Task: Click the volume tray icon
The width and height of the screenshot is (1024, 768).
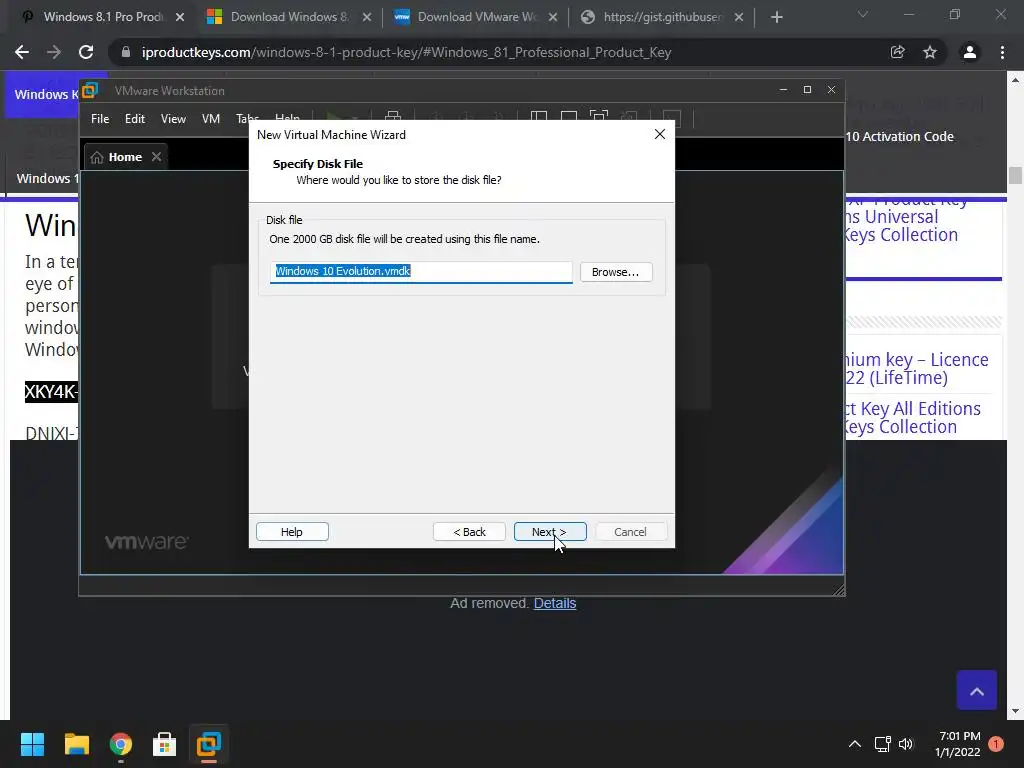Action: tap(906, 744)
